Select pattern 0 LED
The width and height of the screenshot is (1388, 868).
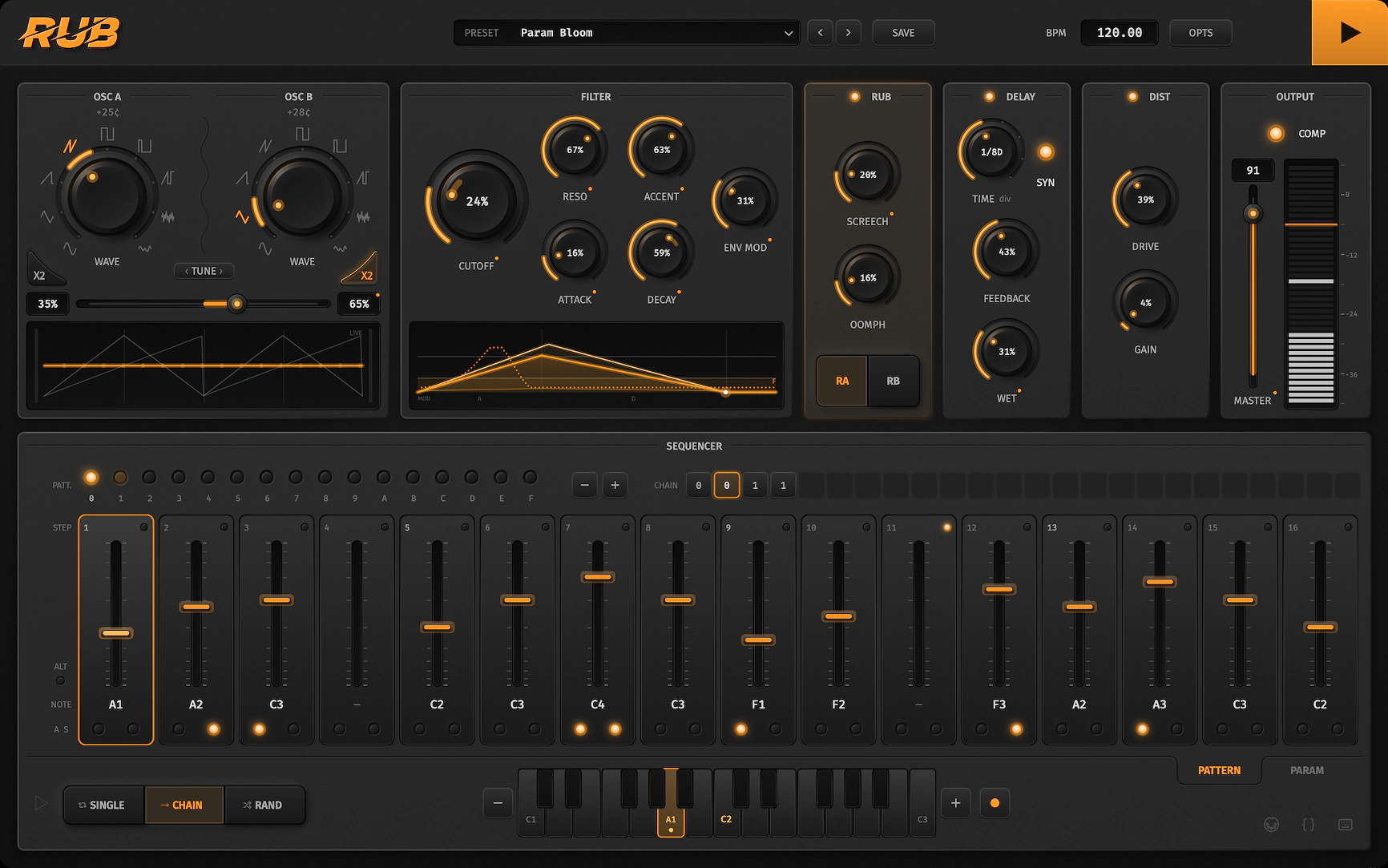pyautogui.click(x=91, y=478)
